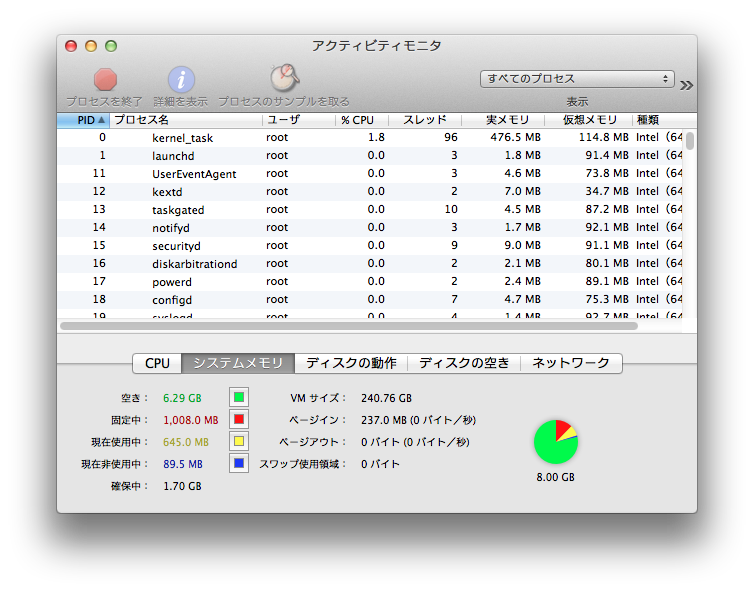Select the システムメモリ tab
Viewport: 754px width, 592px height.
(x=239, y=363)
